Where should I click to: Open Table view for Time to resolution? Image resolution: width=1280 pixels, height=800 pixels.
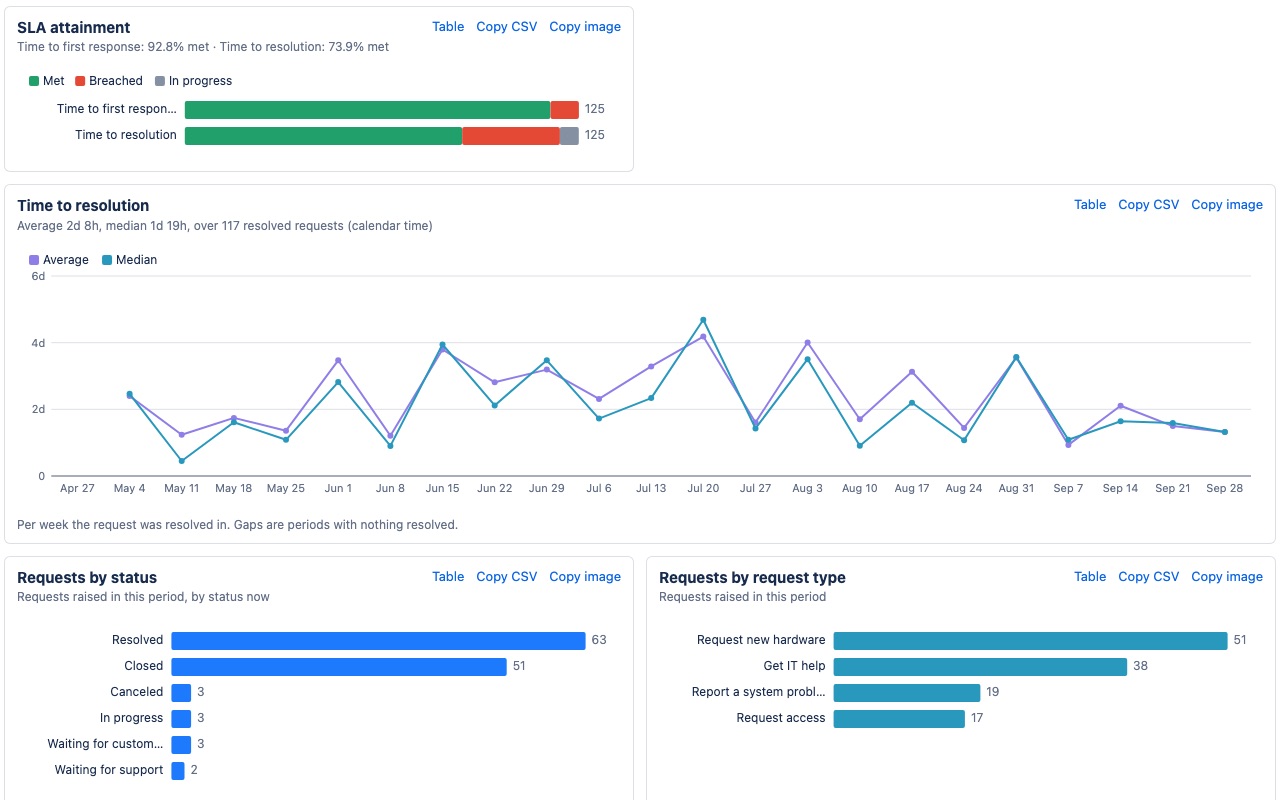(1090, 205)
